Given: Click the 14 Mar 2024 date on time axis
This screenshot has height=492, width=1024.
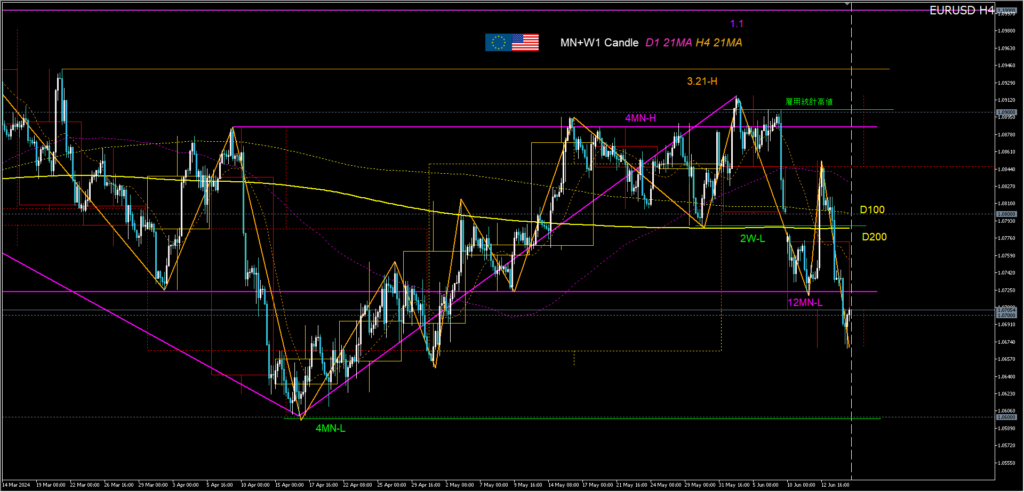Looking at the screenshot, I should click(x=18, y=484).
